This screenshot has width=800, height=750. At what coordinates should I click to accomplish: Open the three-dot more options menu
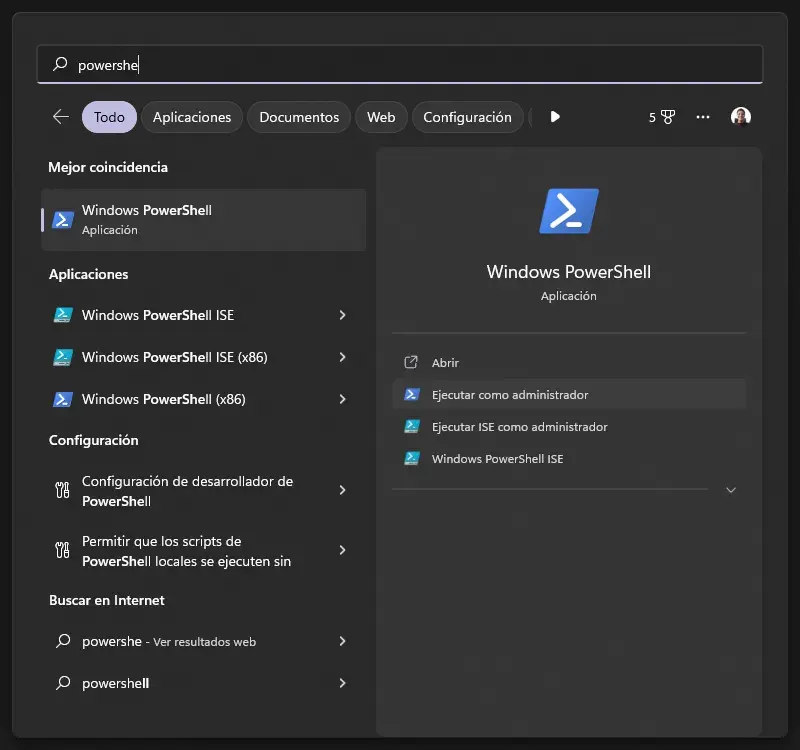[703, 117]
